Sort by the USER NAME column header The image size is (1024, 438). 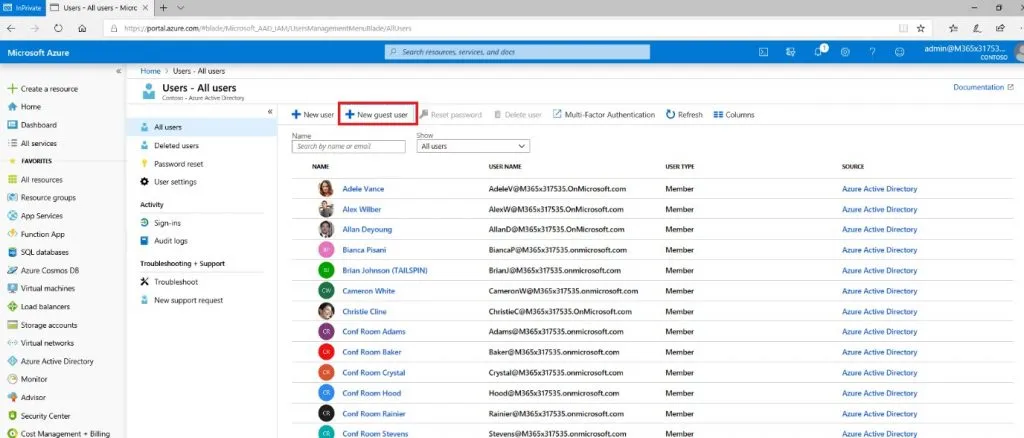point(505,167)
